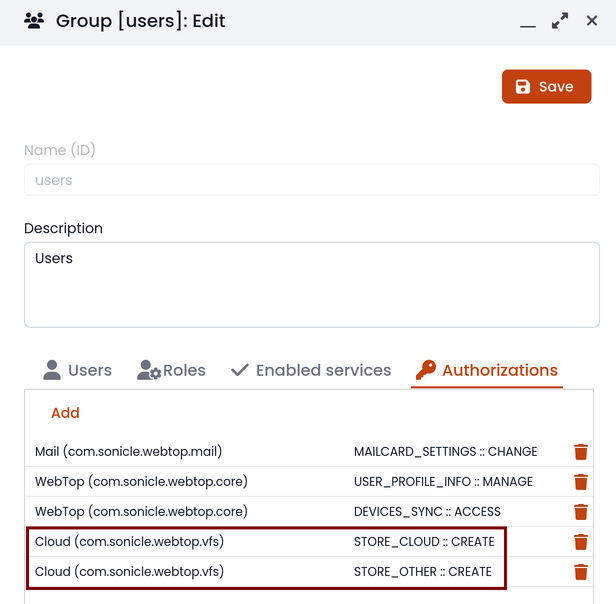Select the DEVICES_SYNC :: ACCESS cell
Image resolution: width=616 pixels, height=604 pixels.
click(427, 512)
